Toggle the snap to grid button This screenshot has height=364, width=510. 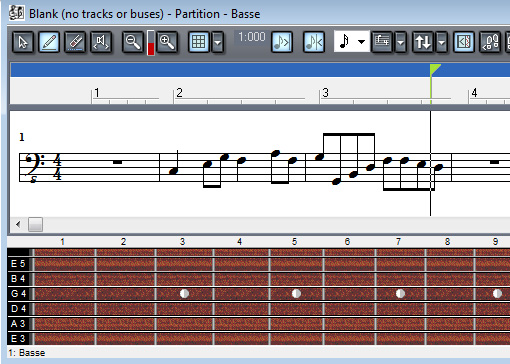tap(199, 42)
